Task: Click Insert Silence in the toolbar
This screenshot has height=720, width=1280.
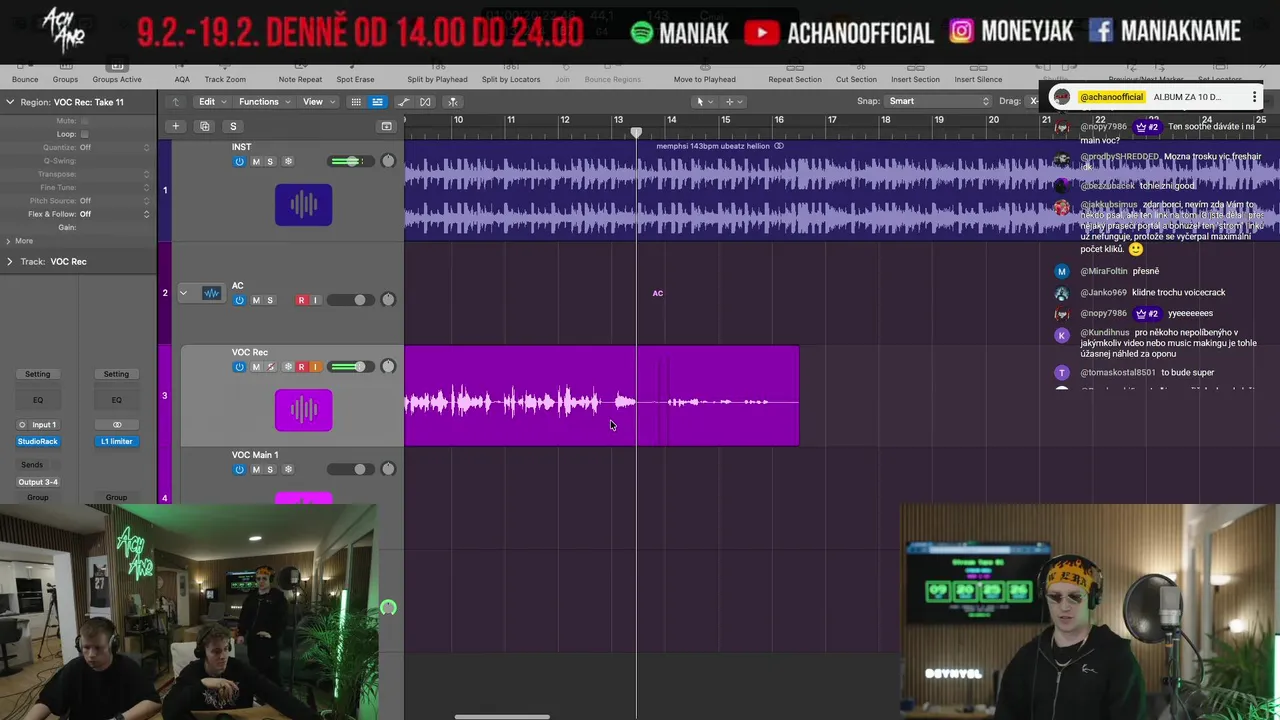Action: pos(978,79)
